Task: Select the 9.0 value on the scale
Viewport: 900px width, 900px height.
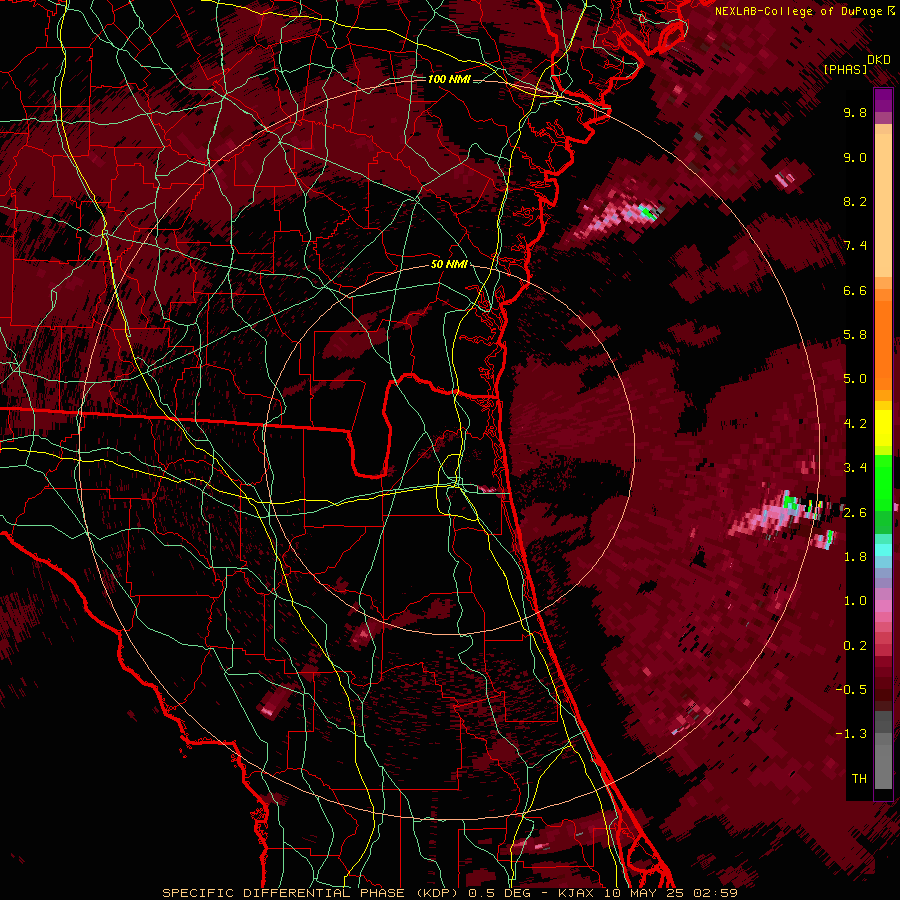Action: [855, 157]
